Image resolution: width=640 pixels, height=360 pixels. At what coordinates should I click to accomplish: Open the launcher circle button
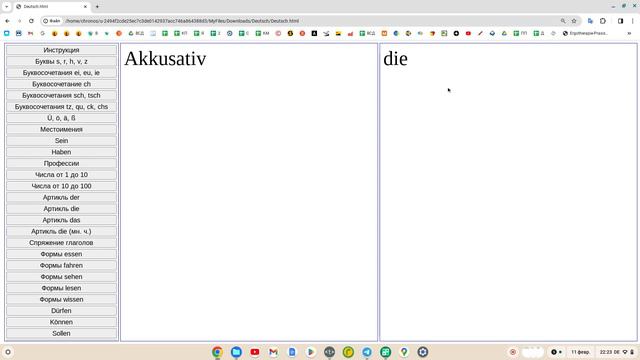[8, 352]
